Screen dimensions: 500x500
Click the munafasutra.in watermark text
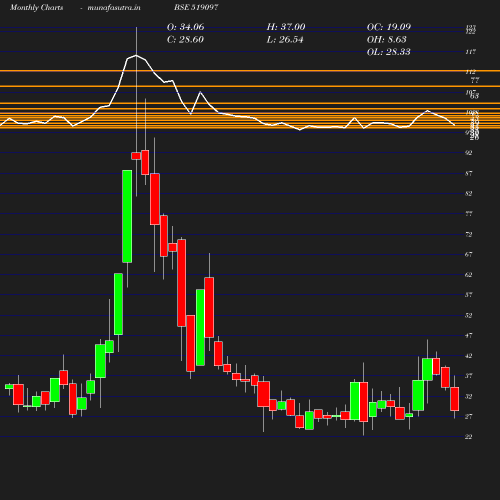tap(114, 7)
